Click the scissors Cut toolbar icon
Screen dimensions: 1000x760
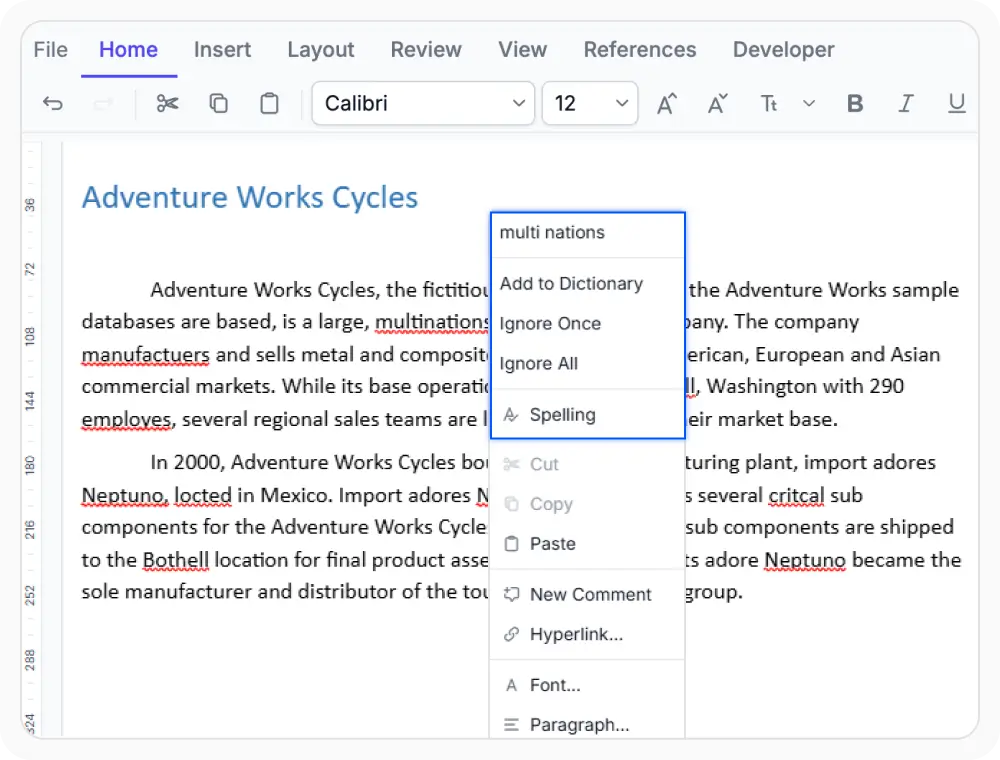[x=168, y=103]
